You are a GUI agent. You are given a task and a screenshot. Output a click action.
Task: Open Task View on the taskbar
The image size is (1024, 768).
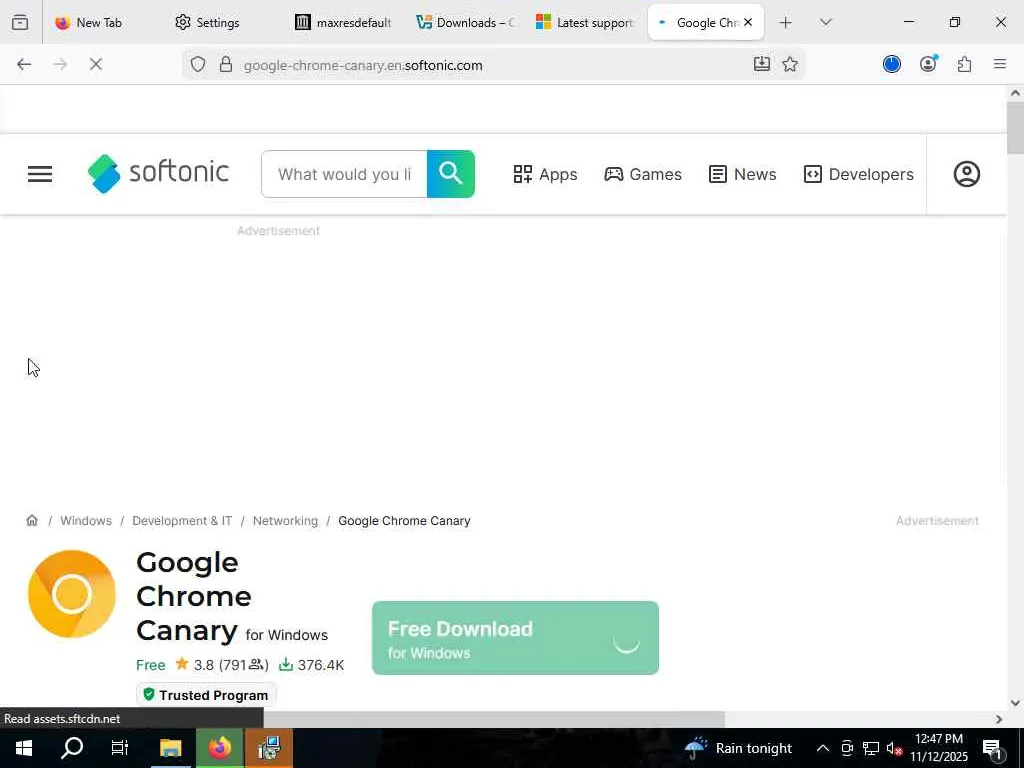120,748
